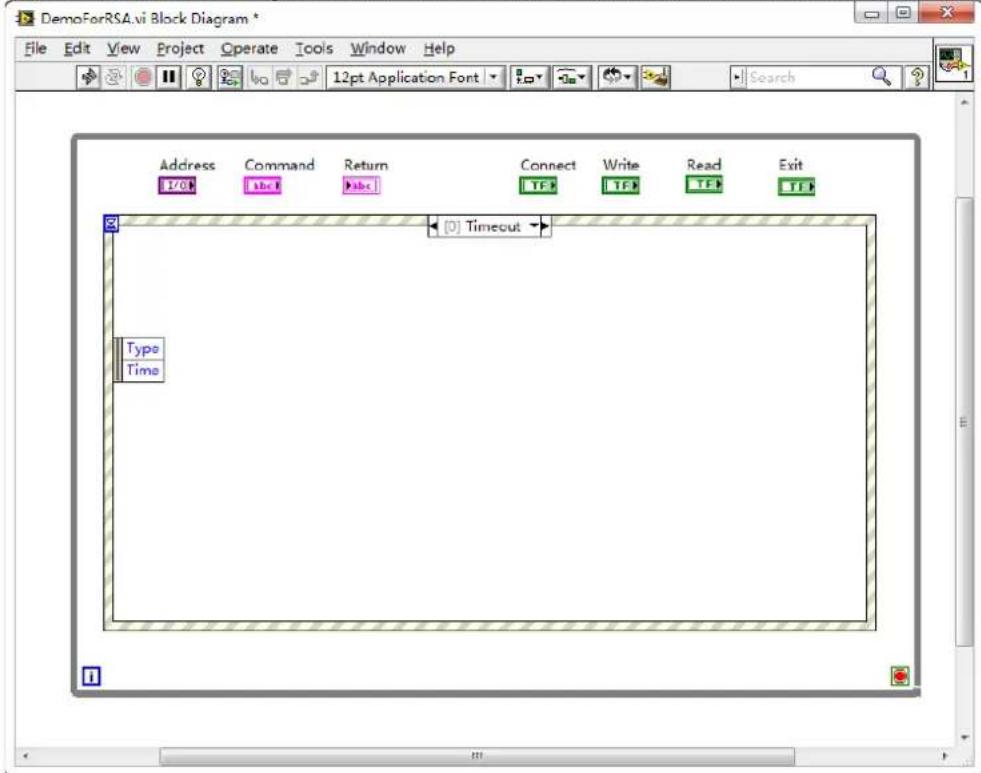Click the search magnifier icon
This screenshot has height=773, width=981.
click(x=882, y=76)
